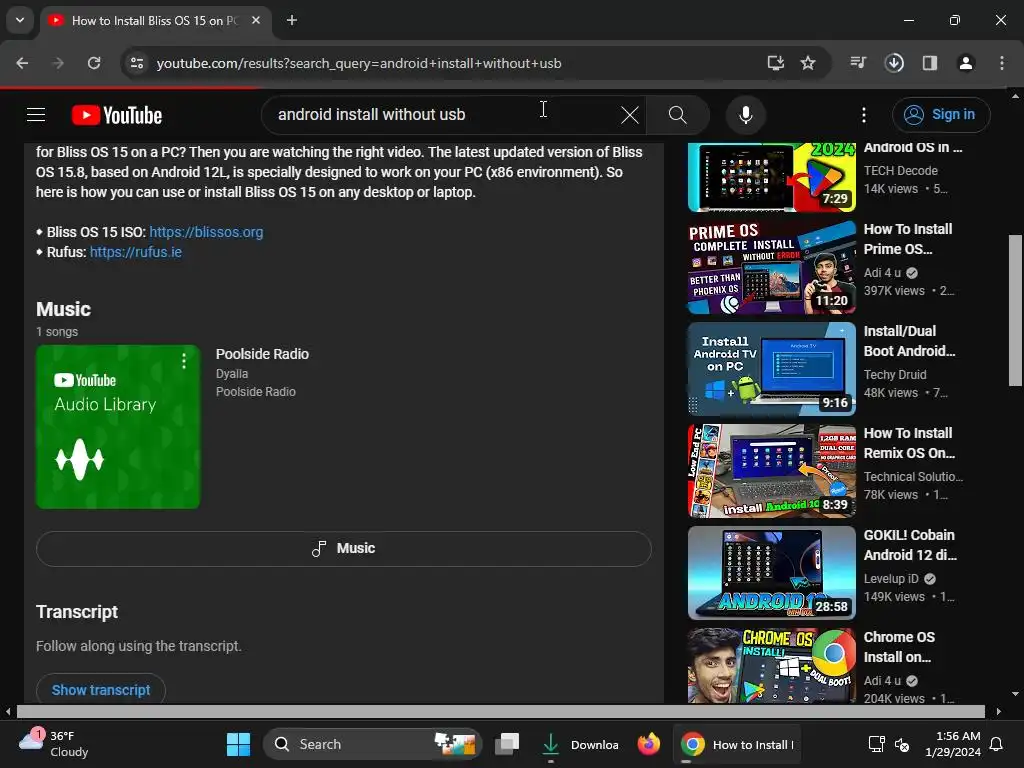
Task: Go forward in browser history
Action: (x=58, y=63)
